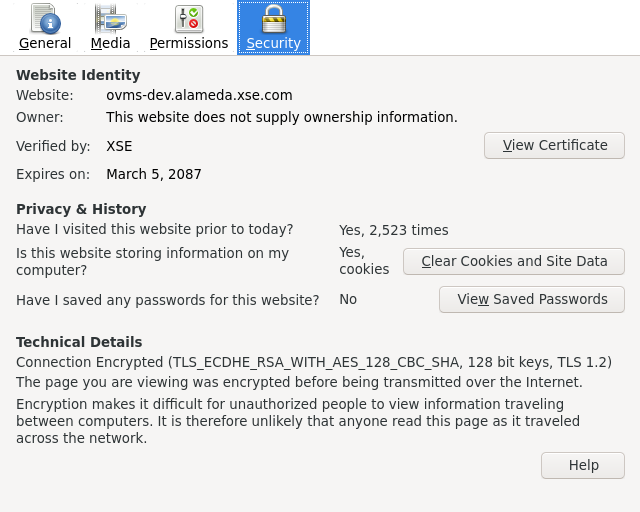Click the ownership information text
The height and width of the screenshot is (512, 640).
(x=282, y=117)
